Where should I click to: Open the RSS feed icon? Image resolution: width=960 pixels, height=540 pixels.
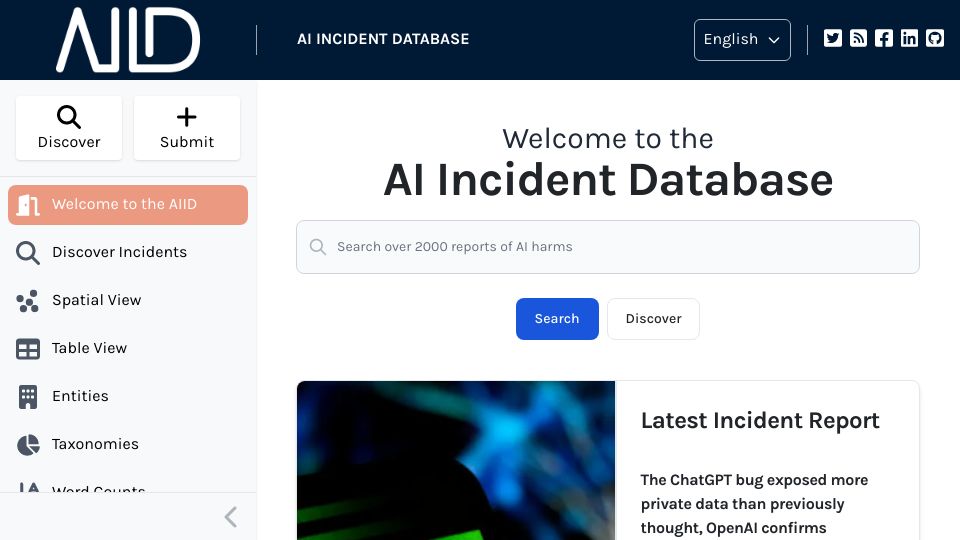click(858, 39)
